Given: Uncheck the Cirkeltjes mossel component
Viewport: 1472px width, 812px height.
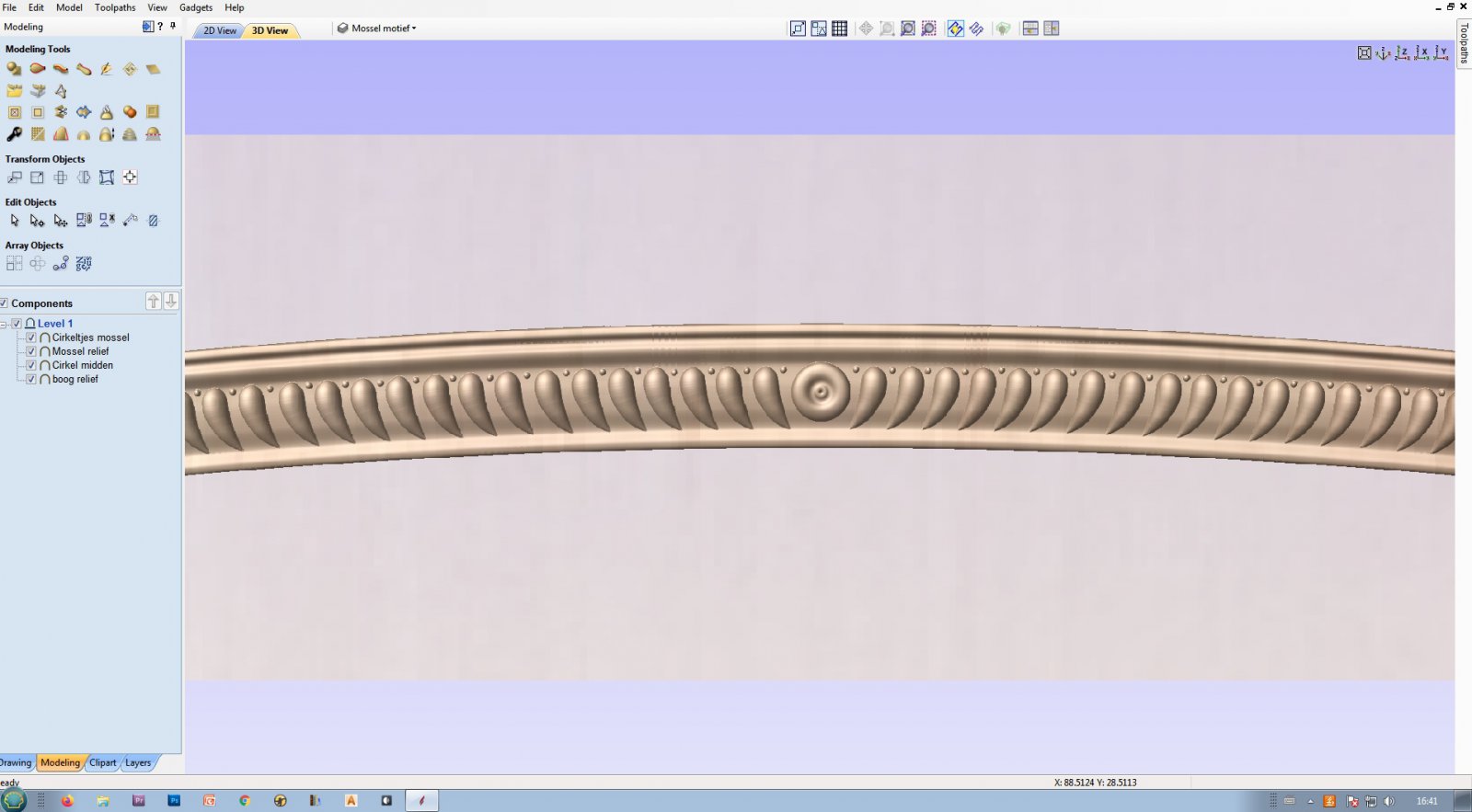Looking at the screenshot, I should [31, 337].
